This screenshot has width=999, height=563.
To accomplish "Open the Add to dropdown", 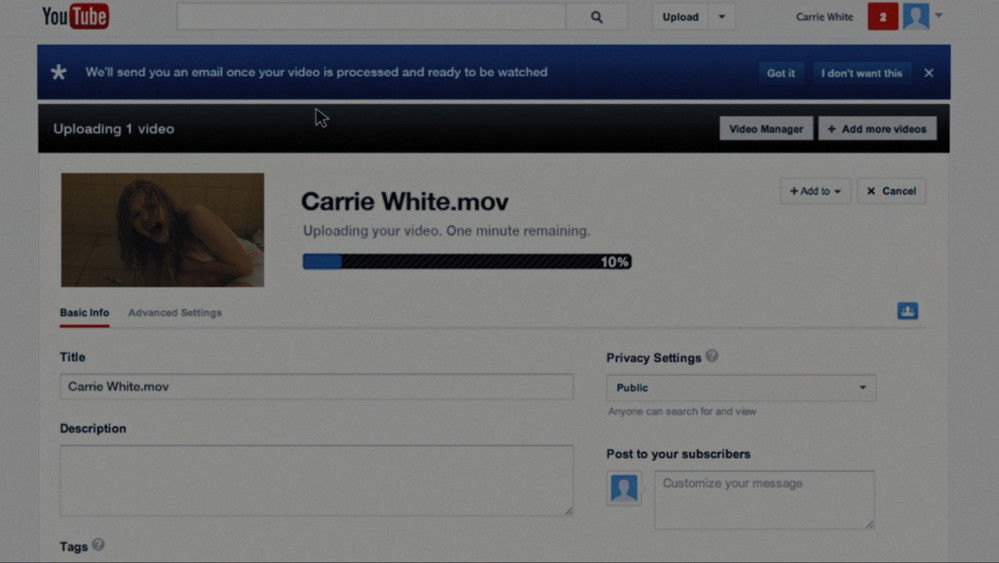I will [815, 191].
